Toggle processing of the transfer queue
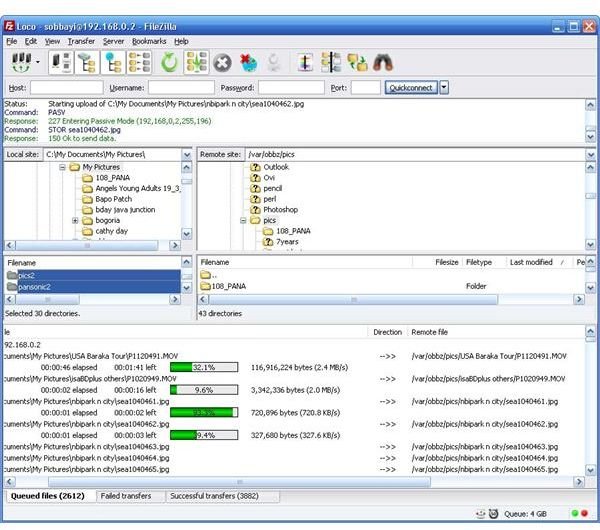The width and height of the screenshot is (600, 530). [196, 62]
